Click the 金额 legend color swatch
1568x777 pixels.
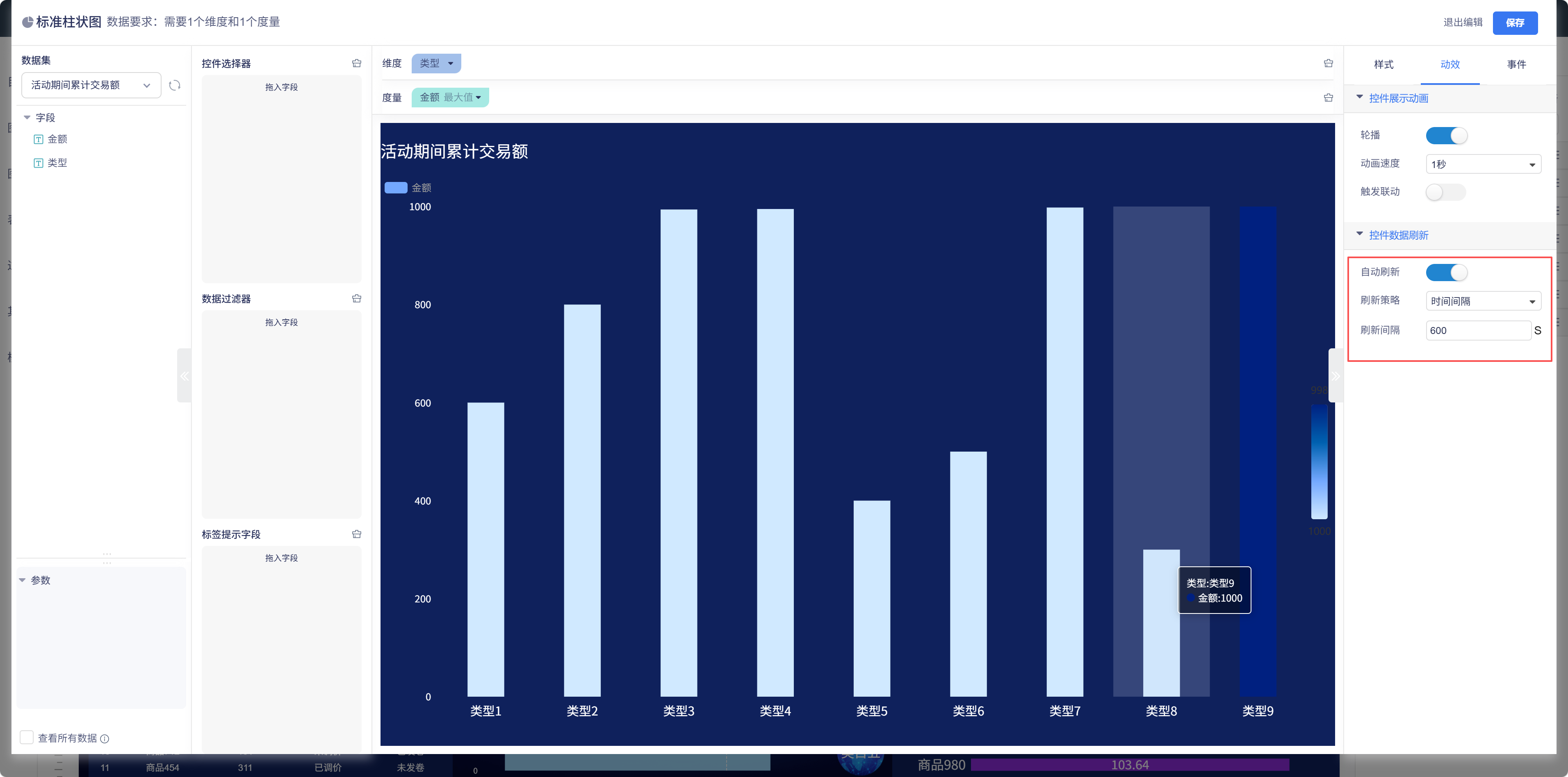coord(396,187)
